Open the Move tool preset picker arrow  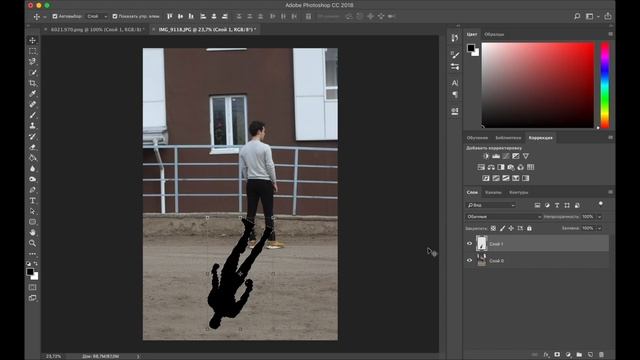coord(44,17)
